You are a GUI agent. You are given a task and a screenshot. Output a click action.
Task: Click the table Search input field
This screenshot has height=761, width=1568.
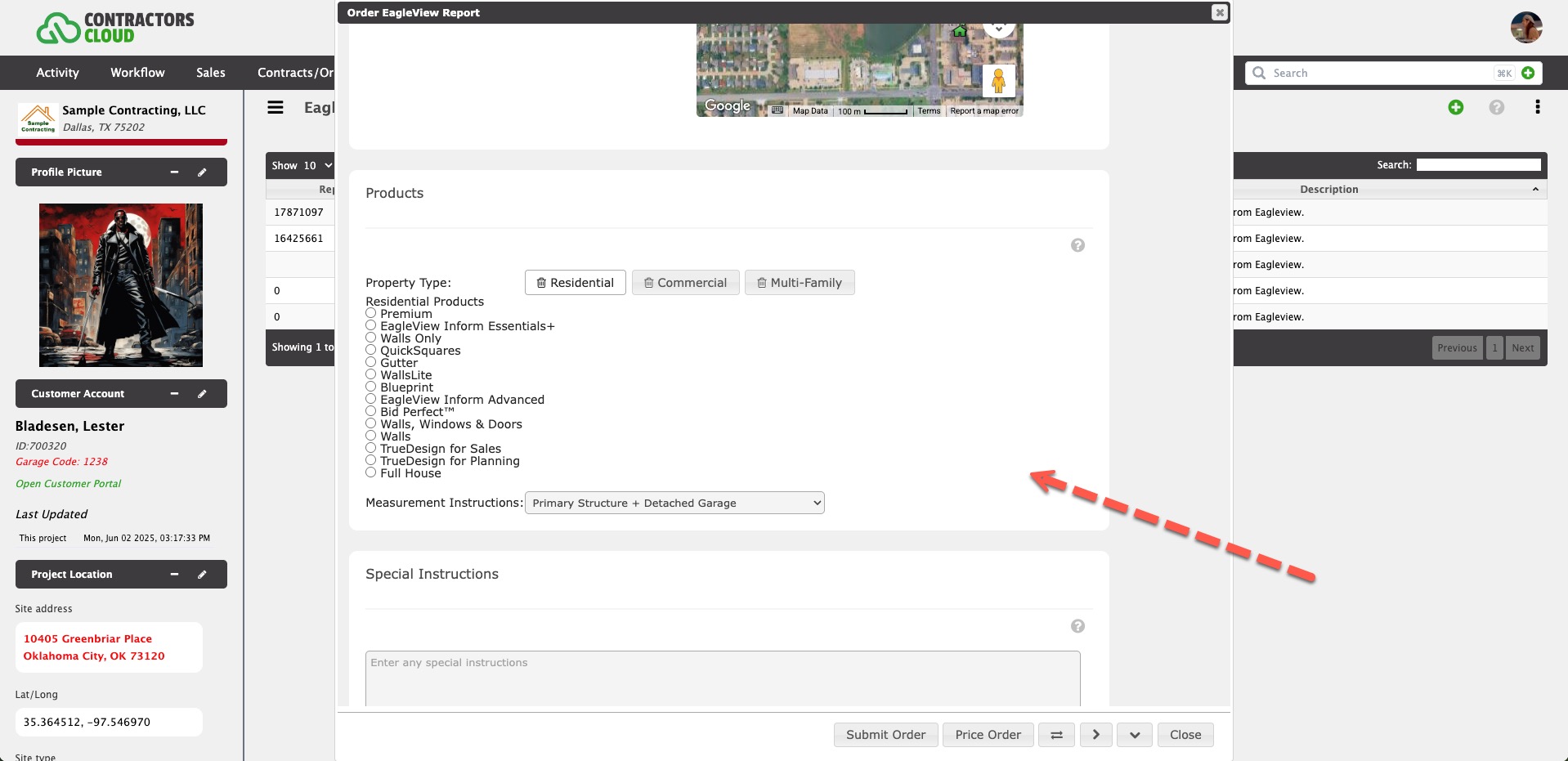click(x=1478, y=165)
